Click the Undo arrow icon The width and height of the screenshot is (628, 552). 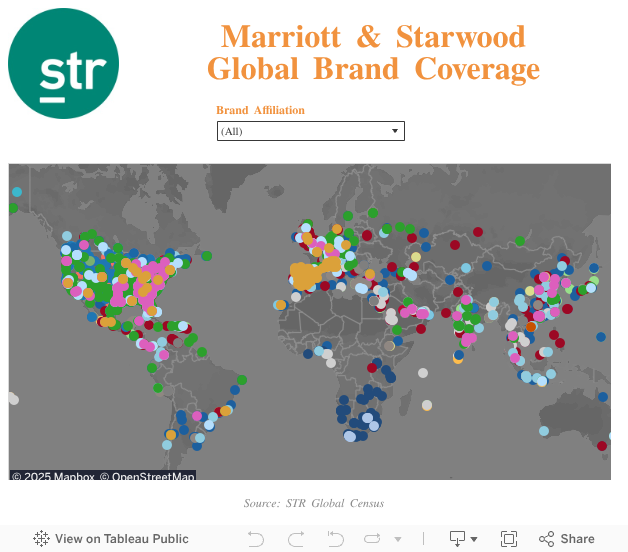[x=256, y=539]
